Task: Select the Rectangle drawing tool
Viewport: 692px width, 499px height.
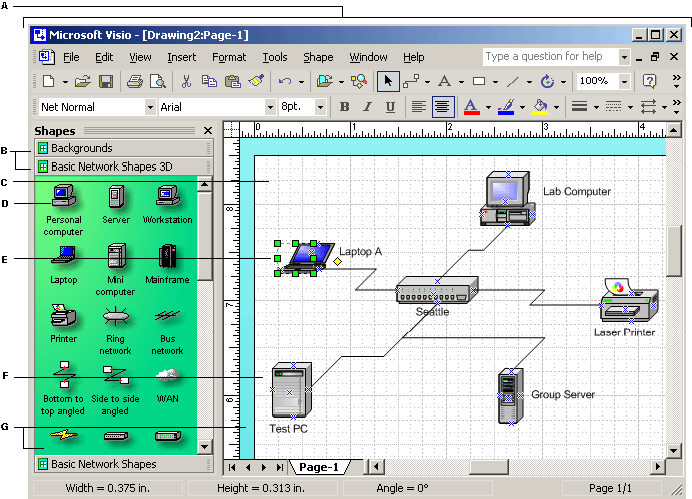Action: click(x=479, y=81)
